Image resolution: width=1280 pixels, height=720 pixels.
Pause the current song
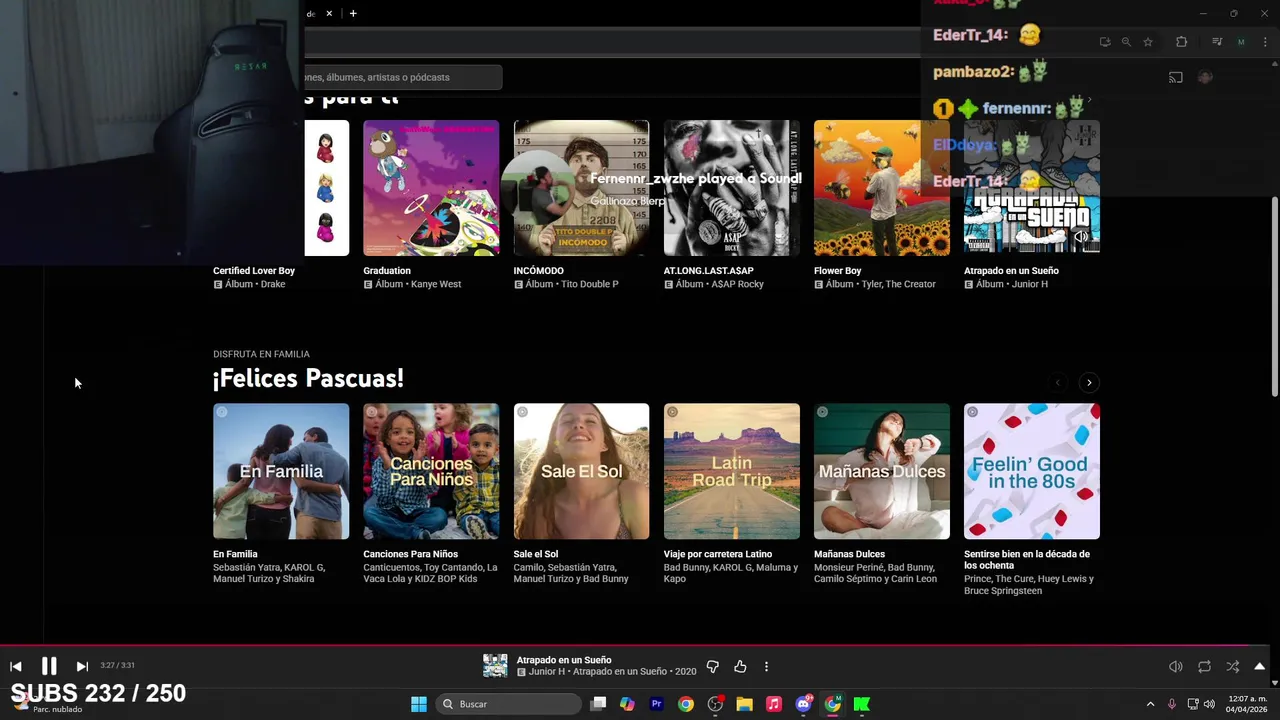[49, 666]
